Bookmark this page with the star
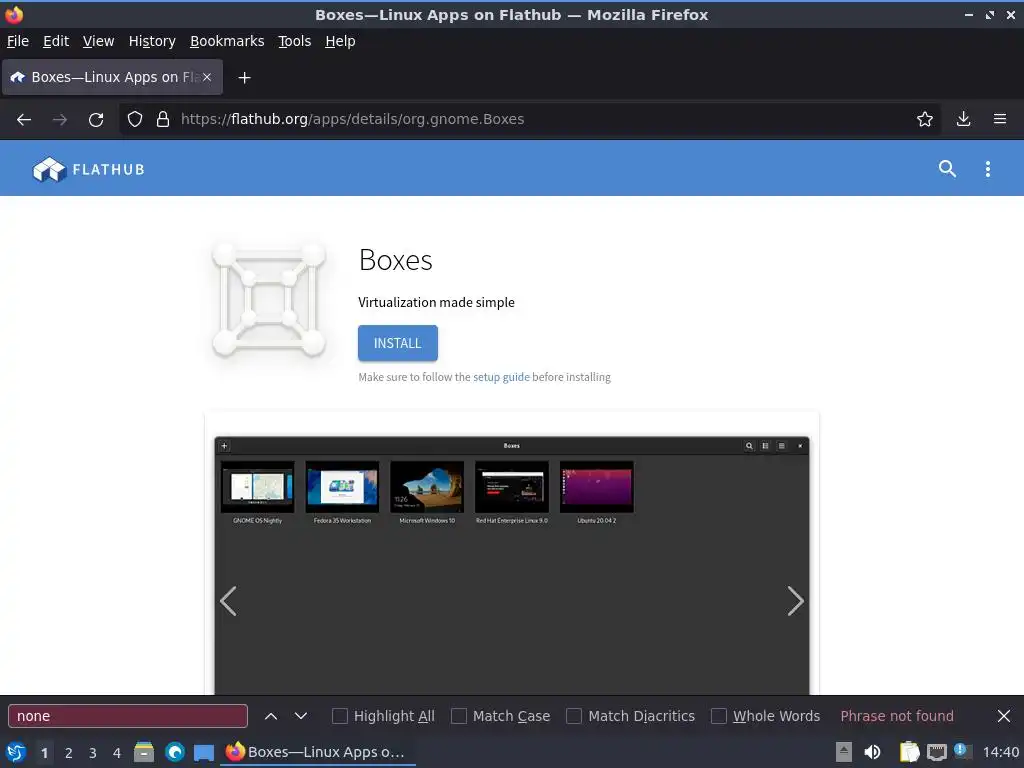1024x768 pixels. [x=925, y=120]
